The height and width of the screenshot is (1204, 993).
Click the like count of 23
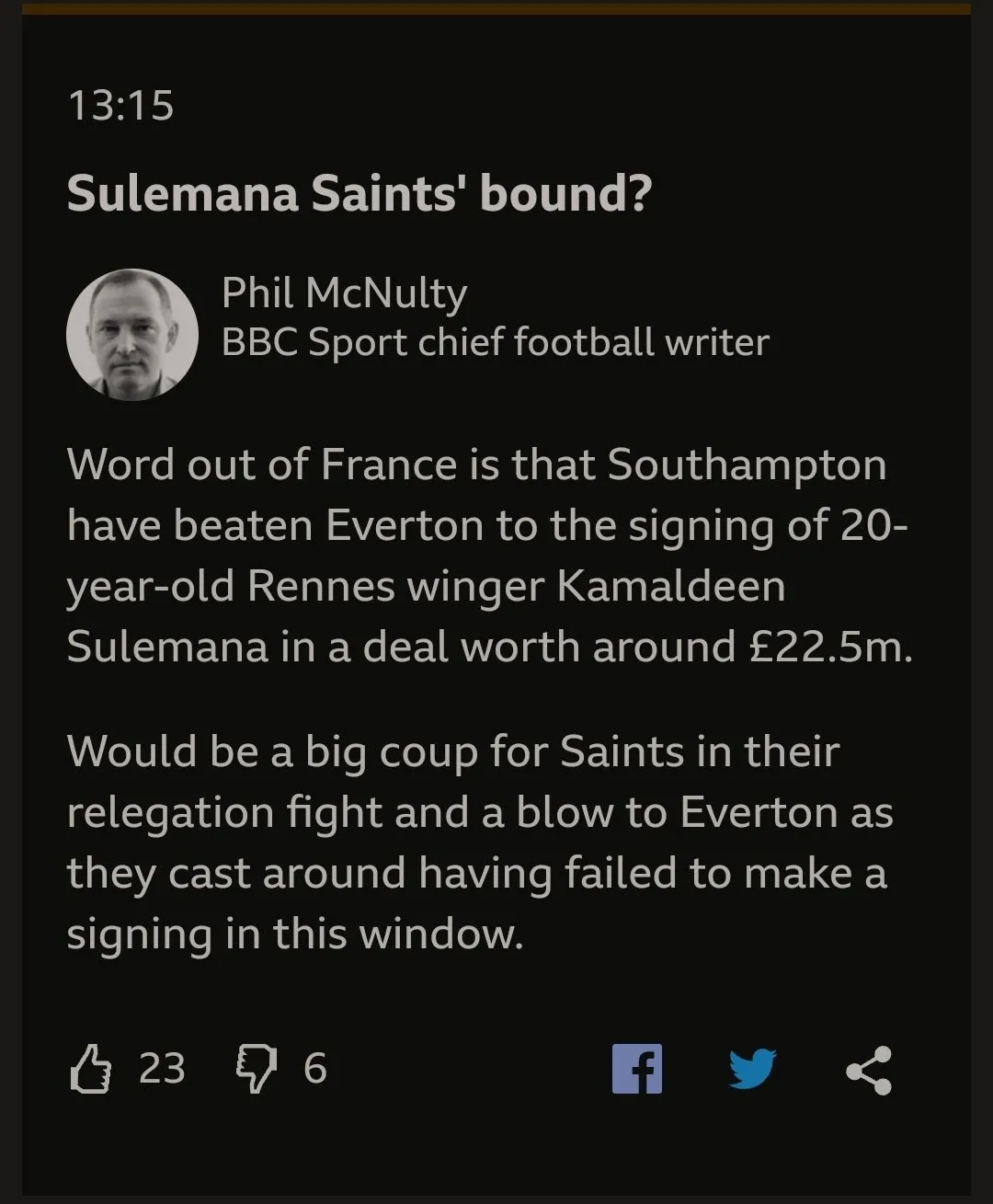click(x=162, y=1069)
